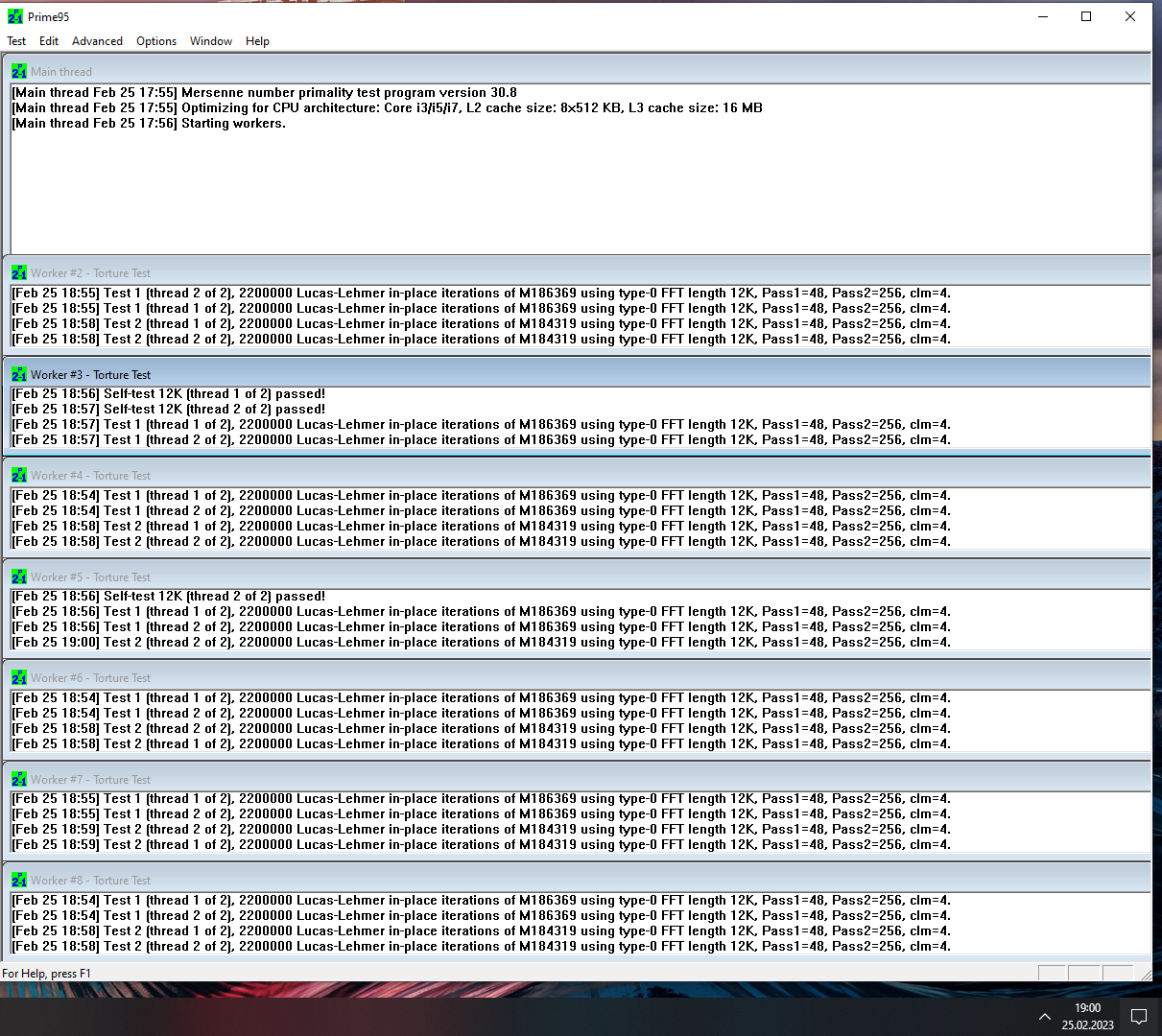Open the Window menu
Viewport: 1162px width, 1036px height.
point(211,41)
